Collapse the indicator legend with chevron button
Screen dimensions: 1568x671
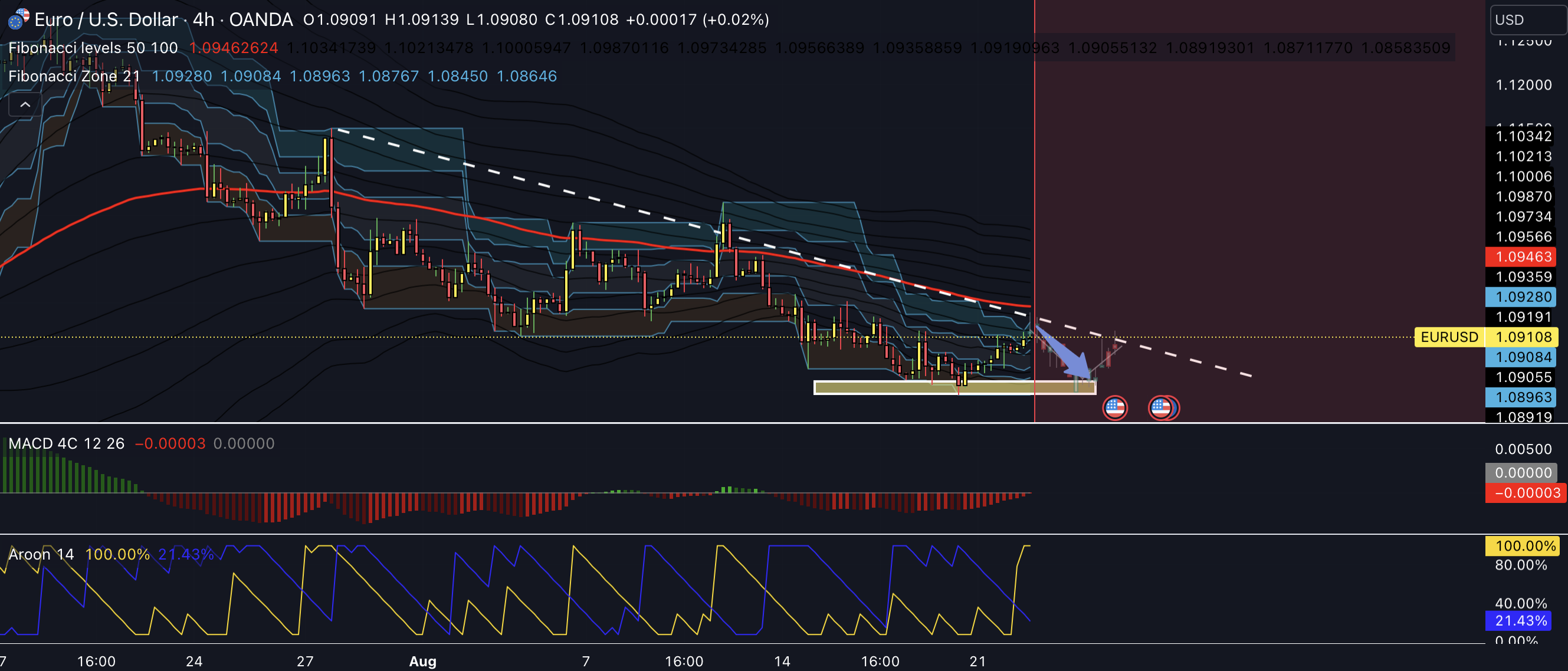tap(25, 104)
